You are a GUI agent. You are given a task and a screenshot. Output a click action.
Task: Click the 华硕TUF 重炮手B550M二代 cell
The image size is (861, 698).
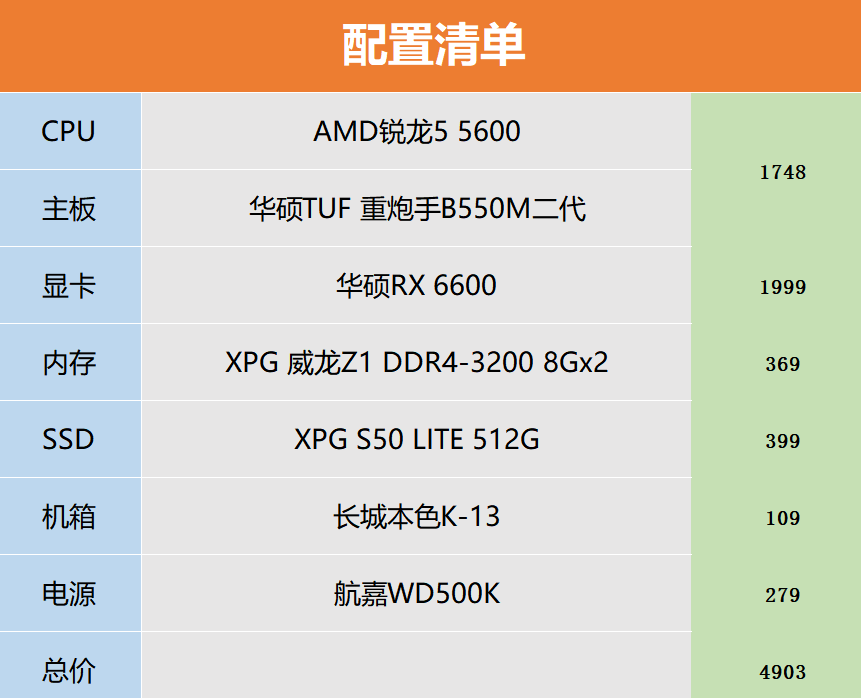[416, 208]
